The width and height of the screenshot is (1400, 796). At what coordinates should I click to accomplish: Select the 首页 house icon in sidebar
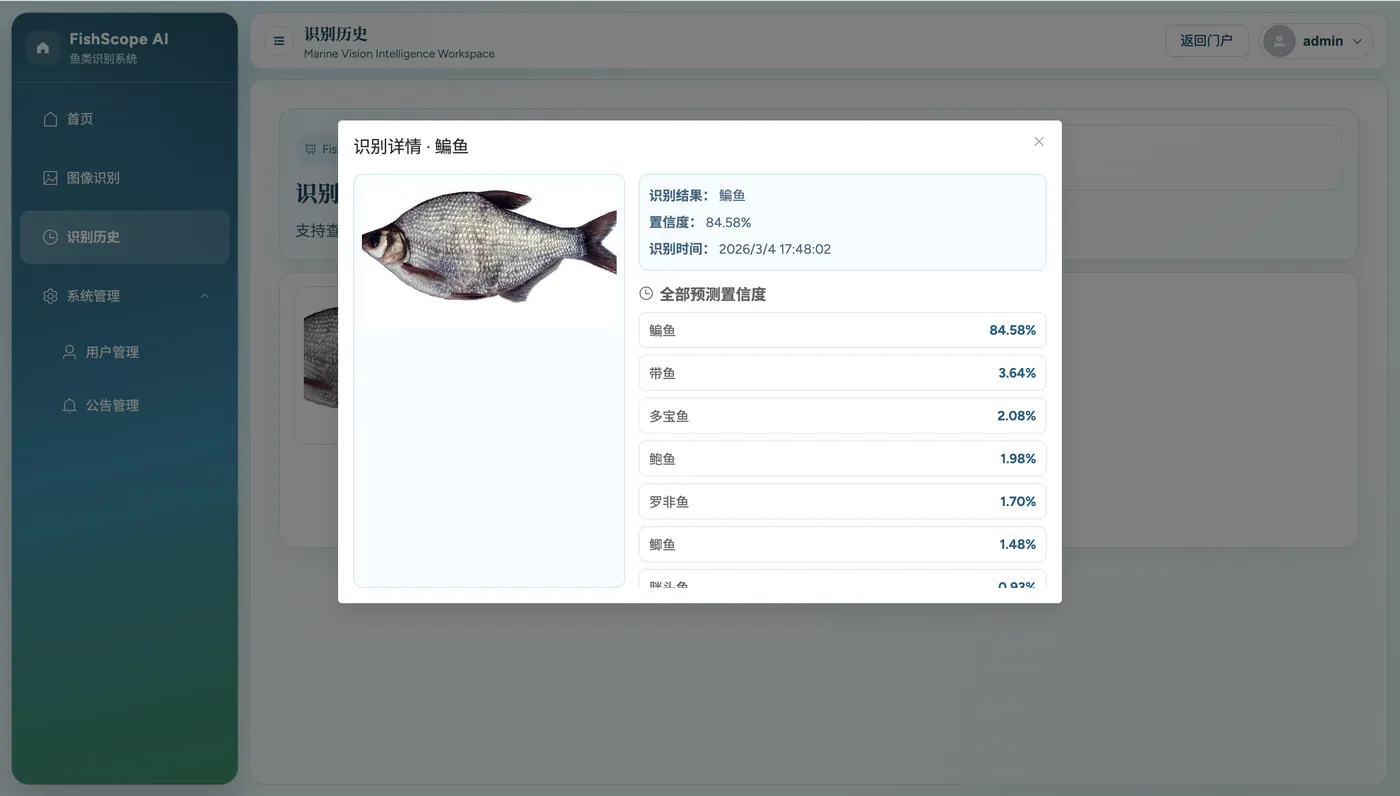pos(50,118)
